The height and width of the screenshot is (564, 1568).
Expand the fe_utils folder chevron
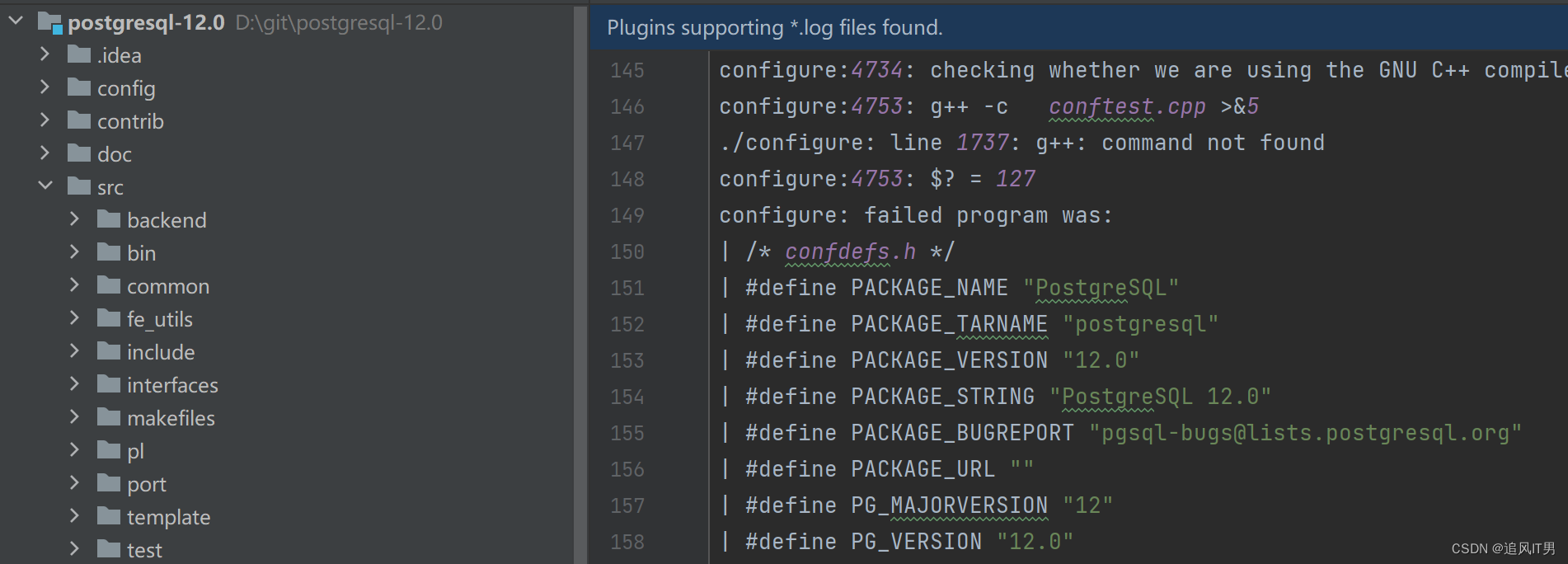click(75, 318)
